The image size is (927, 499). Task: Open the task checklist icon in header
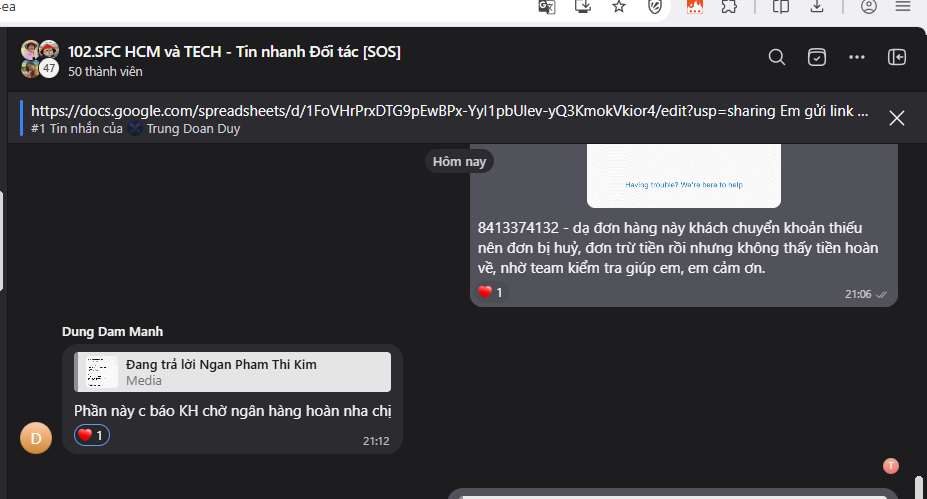point(817,57)
